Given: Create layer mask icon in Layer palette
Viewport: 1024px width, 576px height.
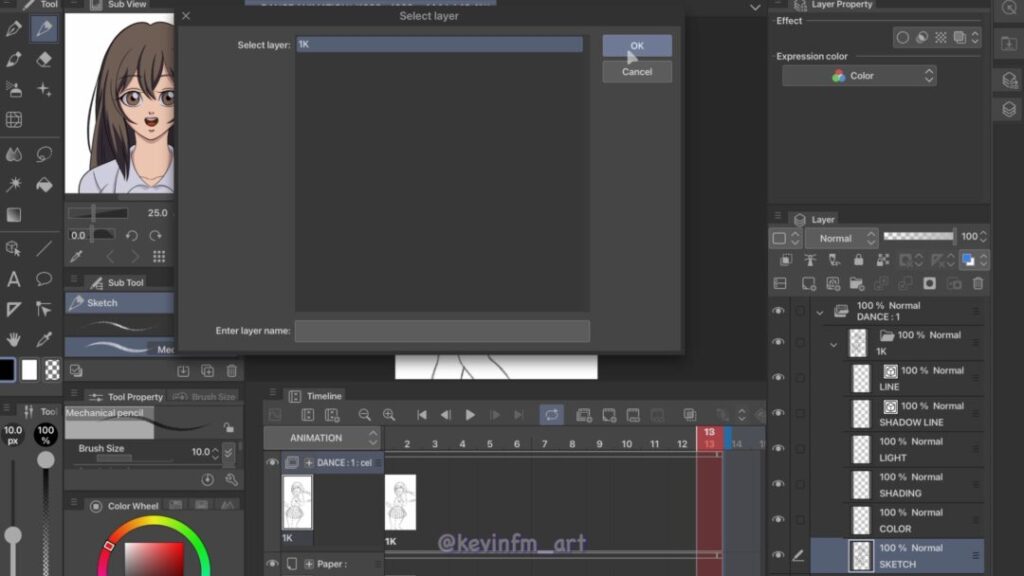Looking at the screenshot, I should (929, 283).
